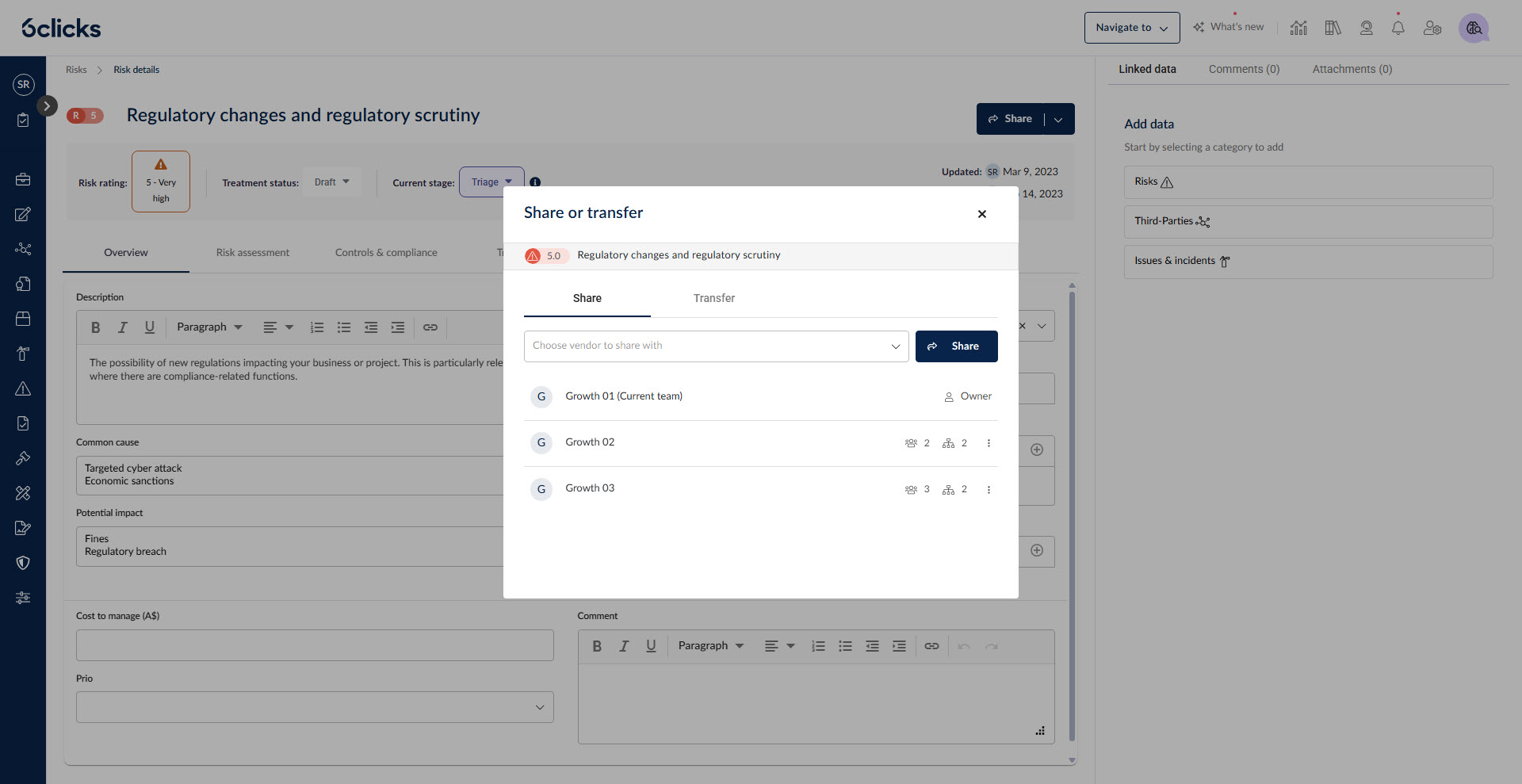Image resolution: width=1522 pixels, height=784 pixels.
Task: Open the three-dot menu for Growth 02
Action: tap(989, 443)
